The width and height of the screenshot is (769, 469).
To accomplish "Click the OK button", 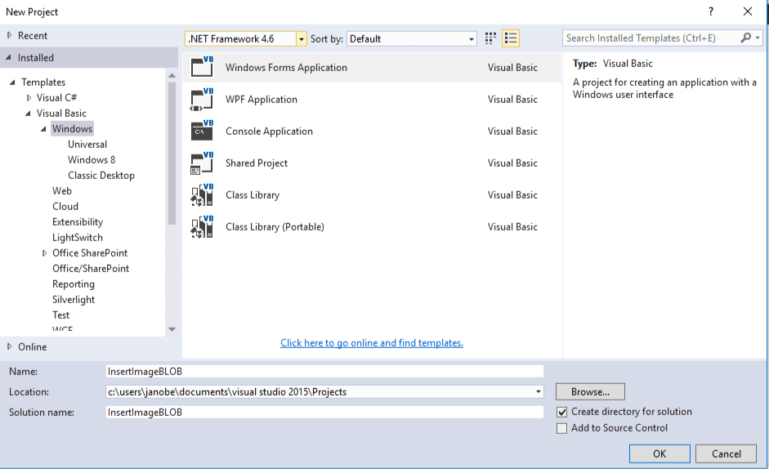I will click(660, 454).
